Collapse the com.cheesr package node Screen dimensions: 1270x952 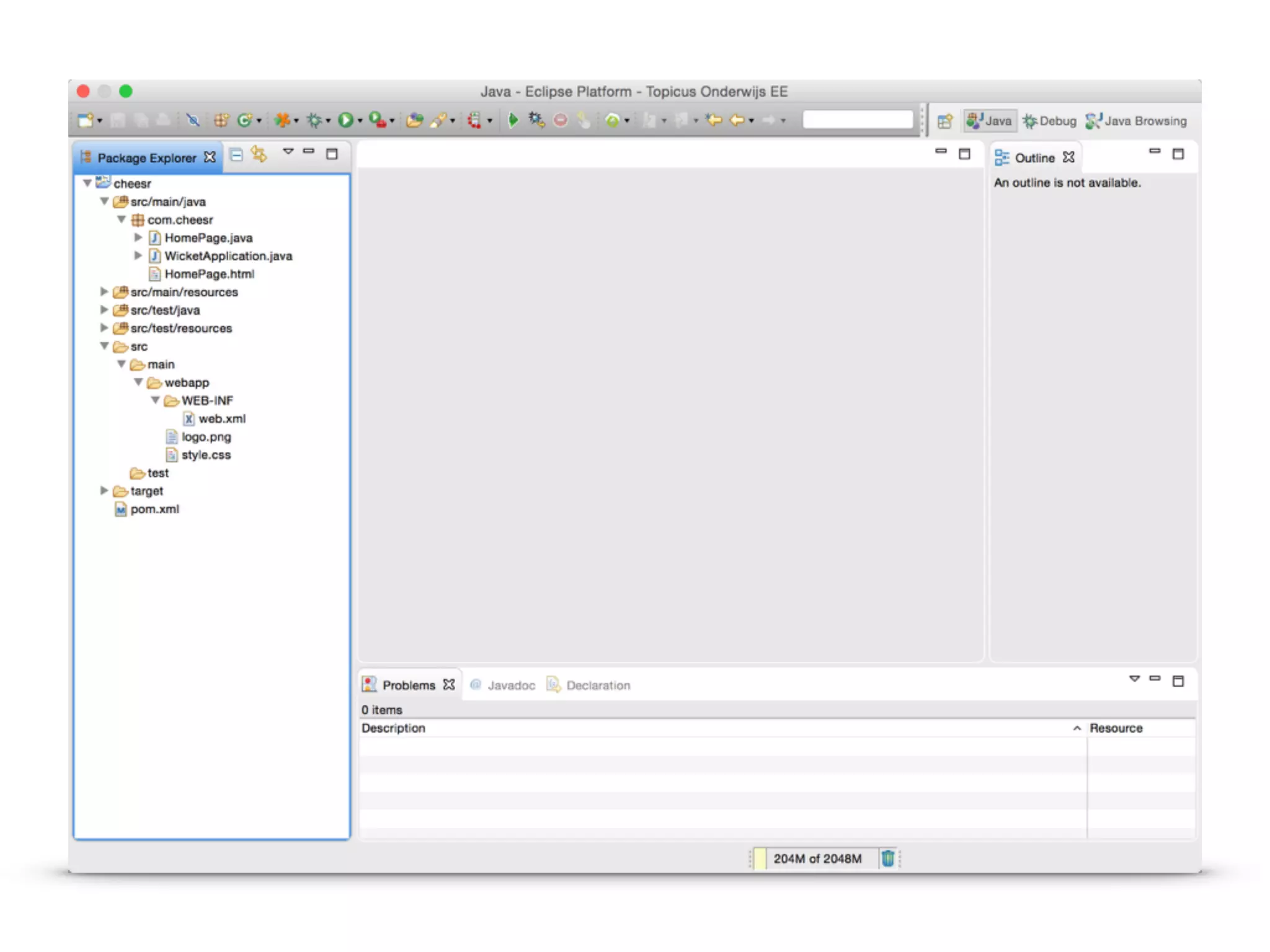(x=122, y=219)
